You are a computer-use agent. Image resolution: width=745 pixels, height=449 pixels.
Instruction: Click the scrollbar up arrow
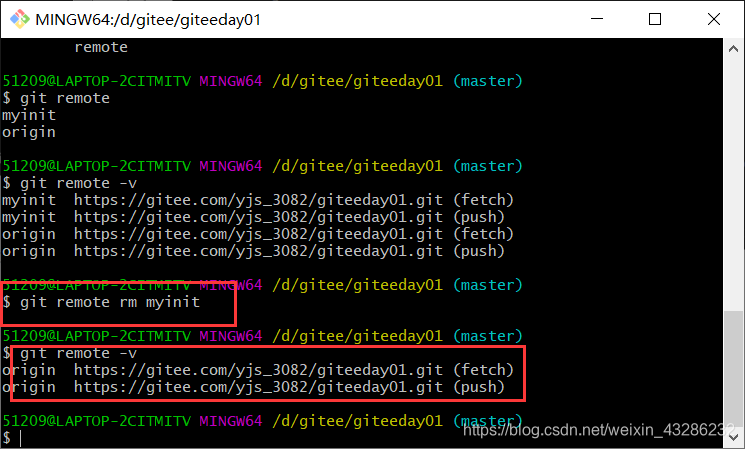733,49
